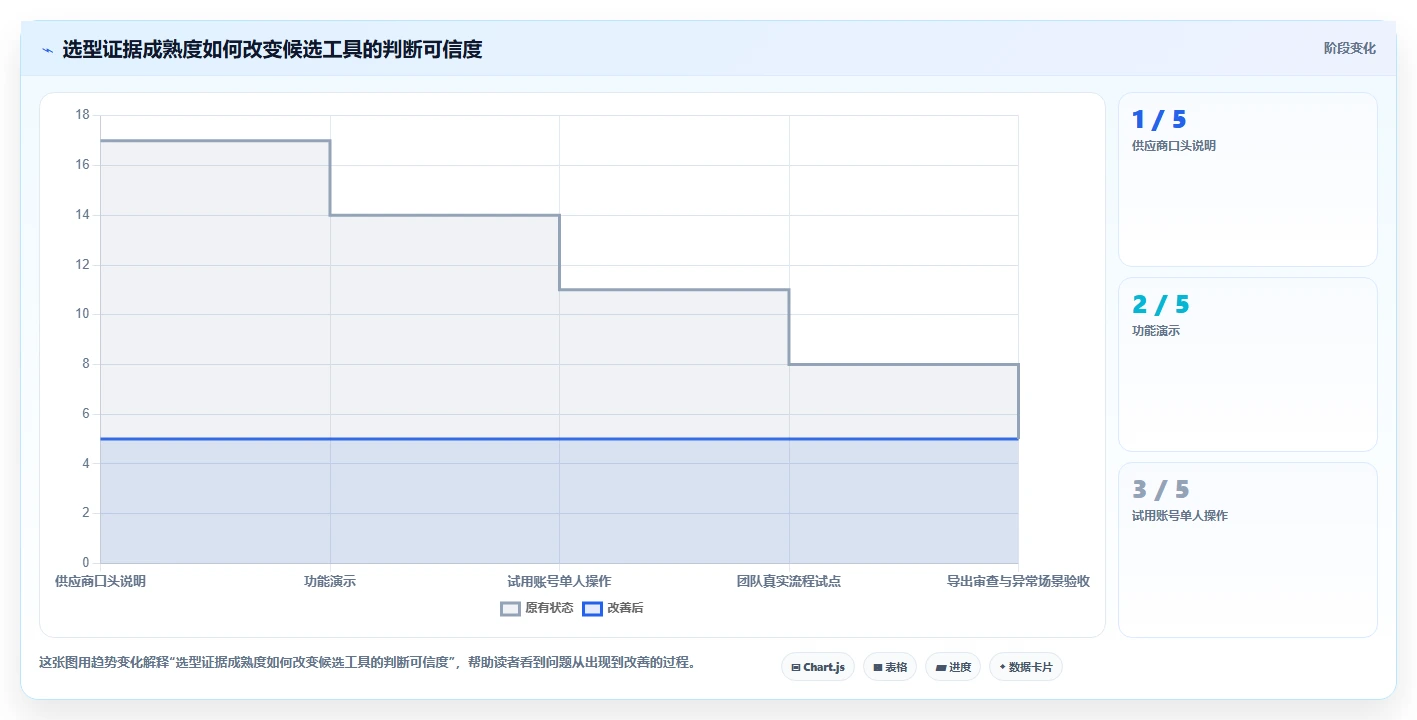1417x720 pixels.
Task: Open the 1 / 5 供应商口头说明 card
Action: tap(1248, 180)
